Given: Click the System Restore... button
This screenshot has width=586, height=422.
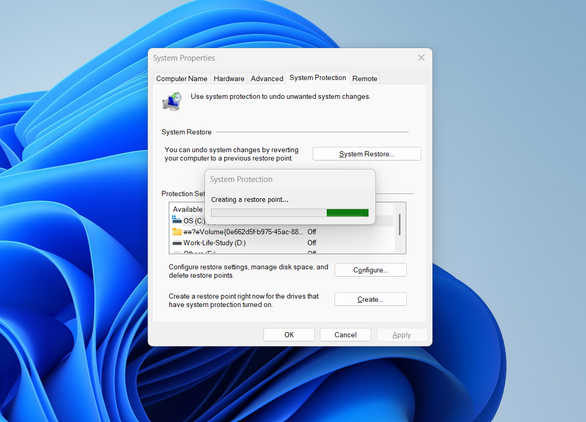Looking at the screenshot, I should [x=367, y=154].
